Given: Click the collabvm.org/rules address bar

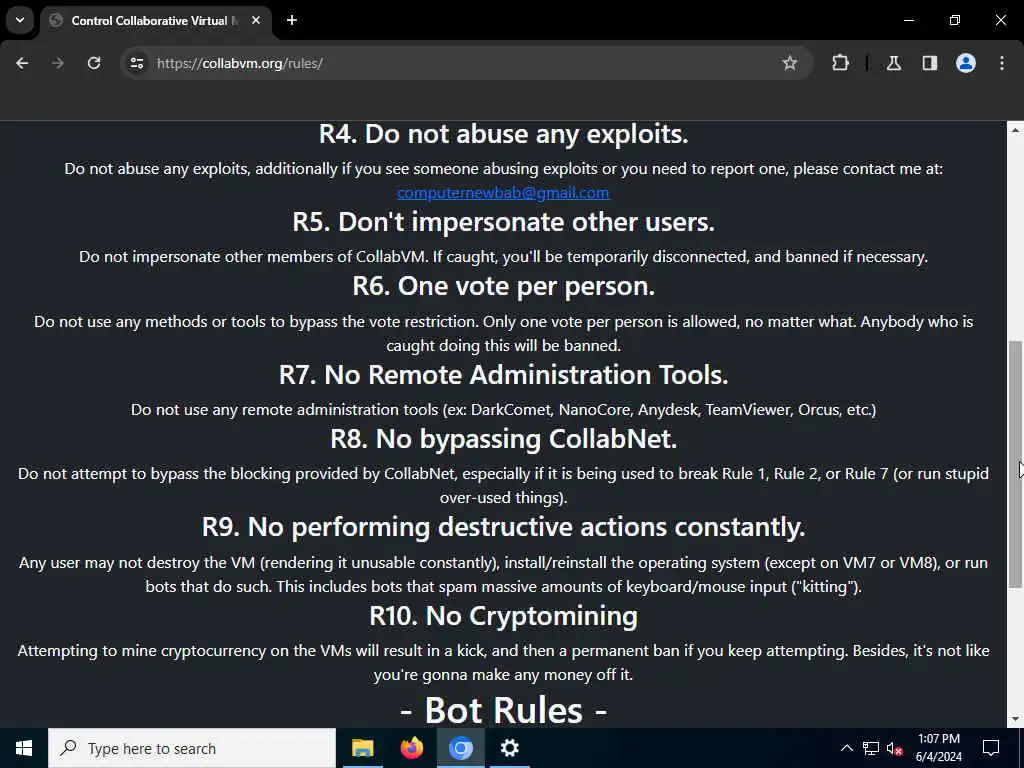Looking at the screenshot, I should point(464,63).
